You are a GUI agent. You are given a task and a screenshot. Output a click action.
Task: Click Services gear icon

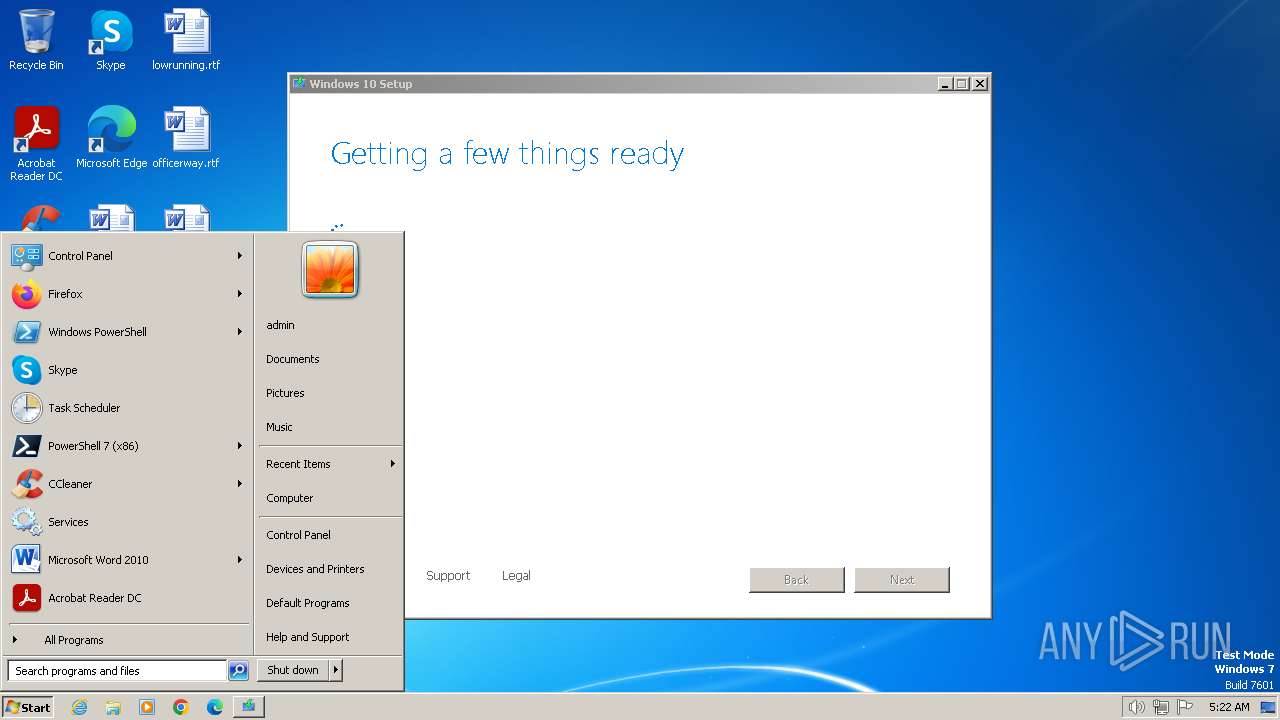(x=26, y=522)
